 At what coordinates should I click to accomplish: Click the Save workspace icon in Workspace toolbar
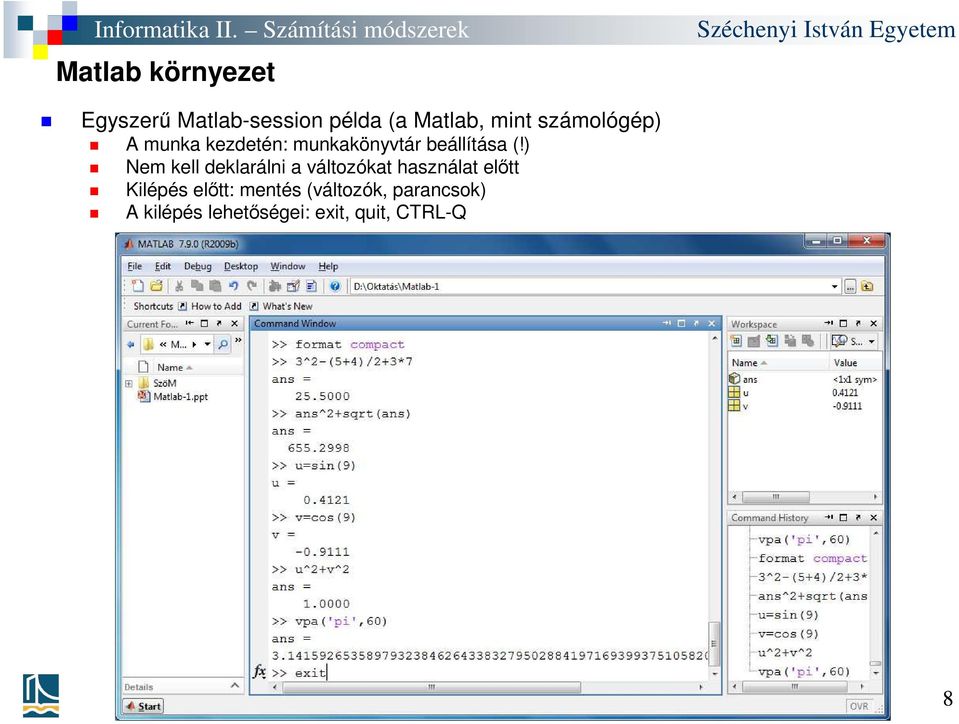[790, 341]
